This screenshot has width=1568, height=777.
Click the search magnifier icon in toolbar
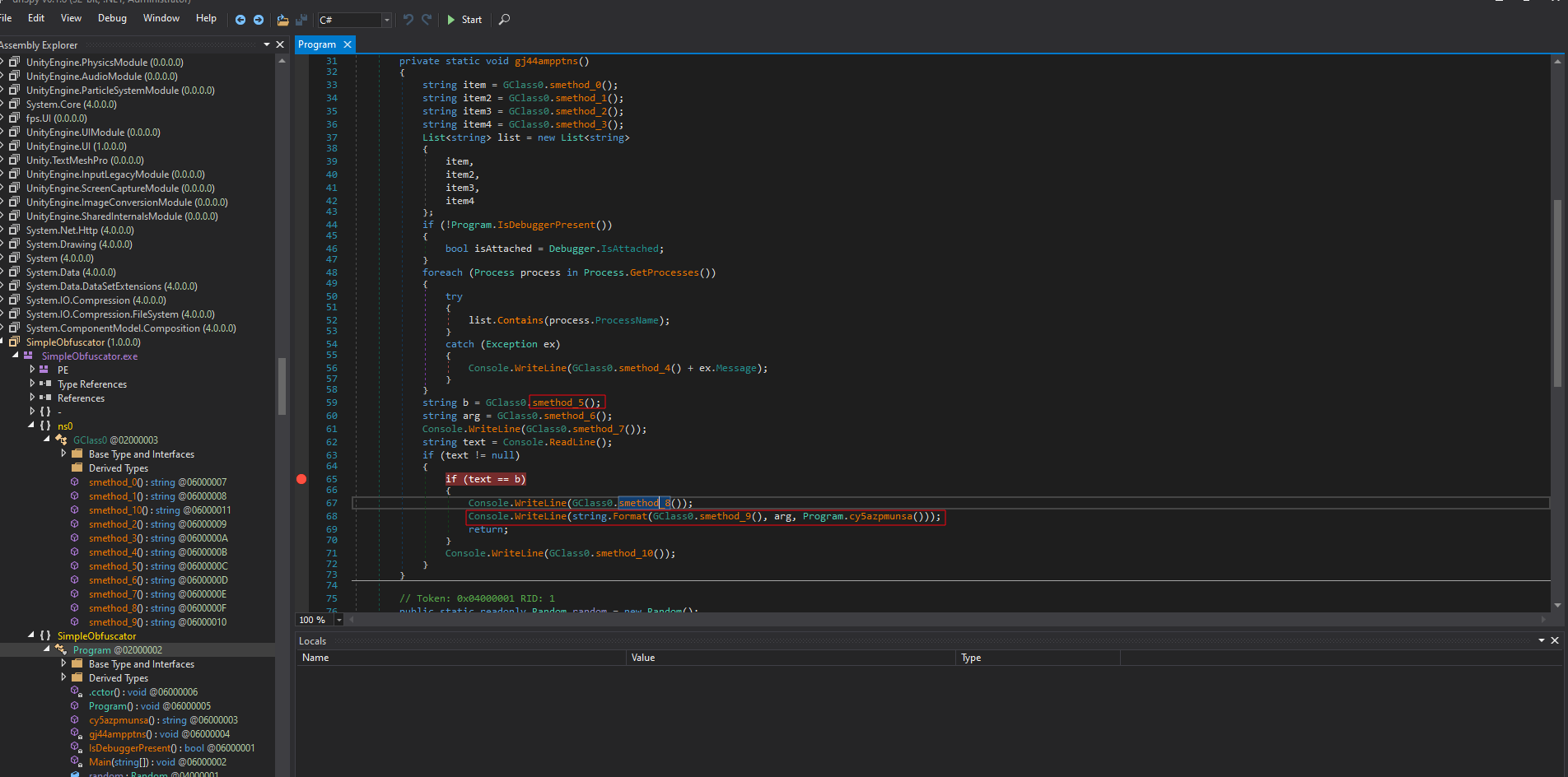click(505, 20)
